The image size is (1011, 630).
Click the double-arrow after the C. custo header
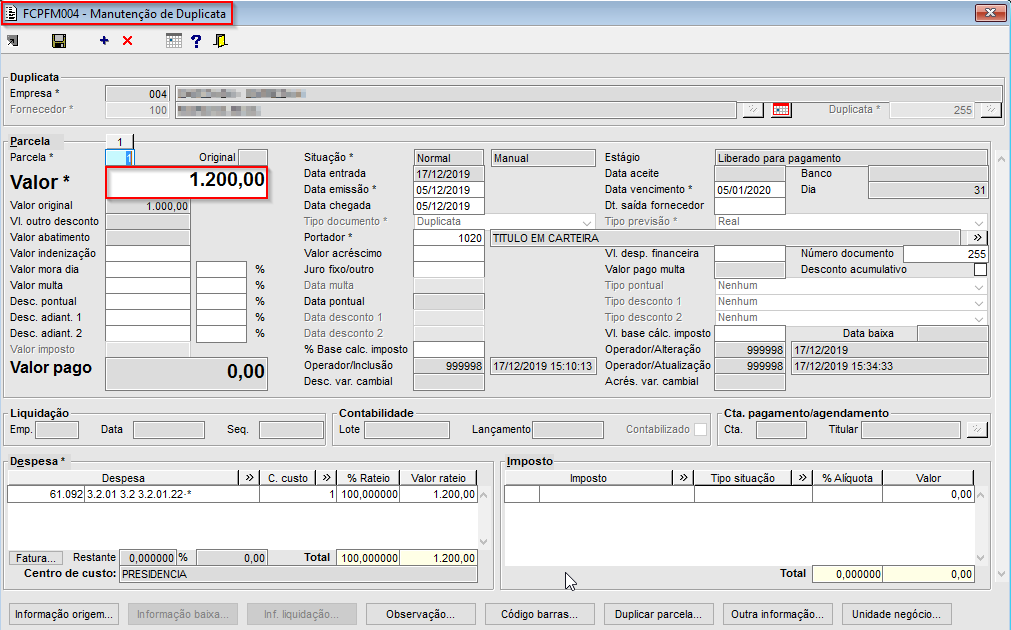[326, 478]
